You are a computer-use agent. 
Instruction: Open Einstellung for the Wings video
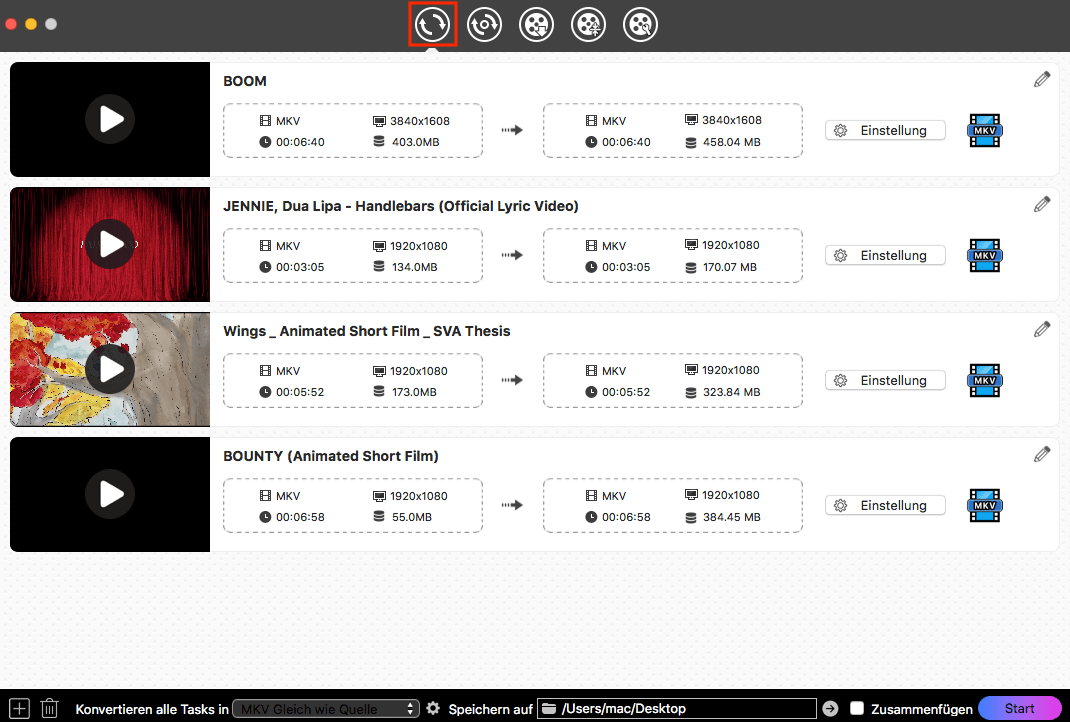(885, 380)
